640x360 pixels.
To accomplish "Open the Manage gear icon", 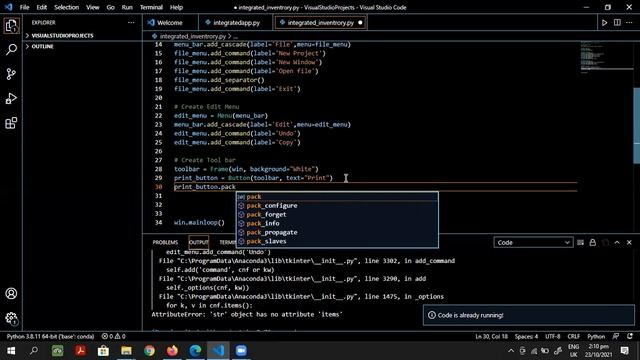I will point(11,318).
